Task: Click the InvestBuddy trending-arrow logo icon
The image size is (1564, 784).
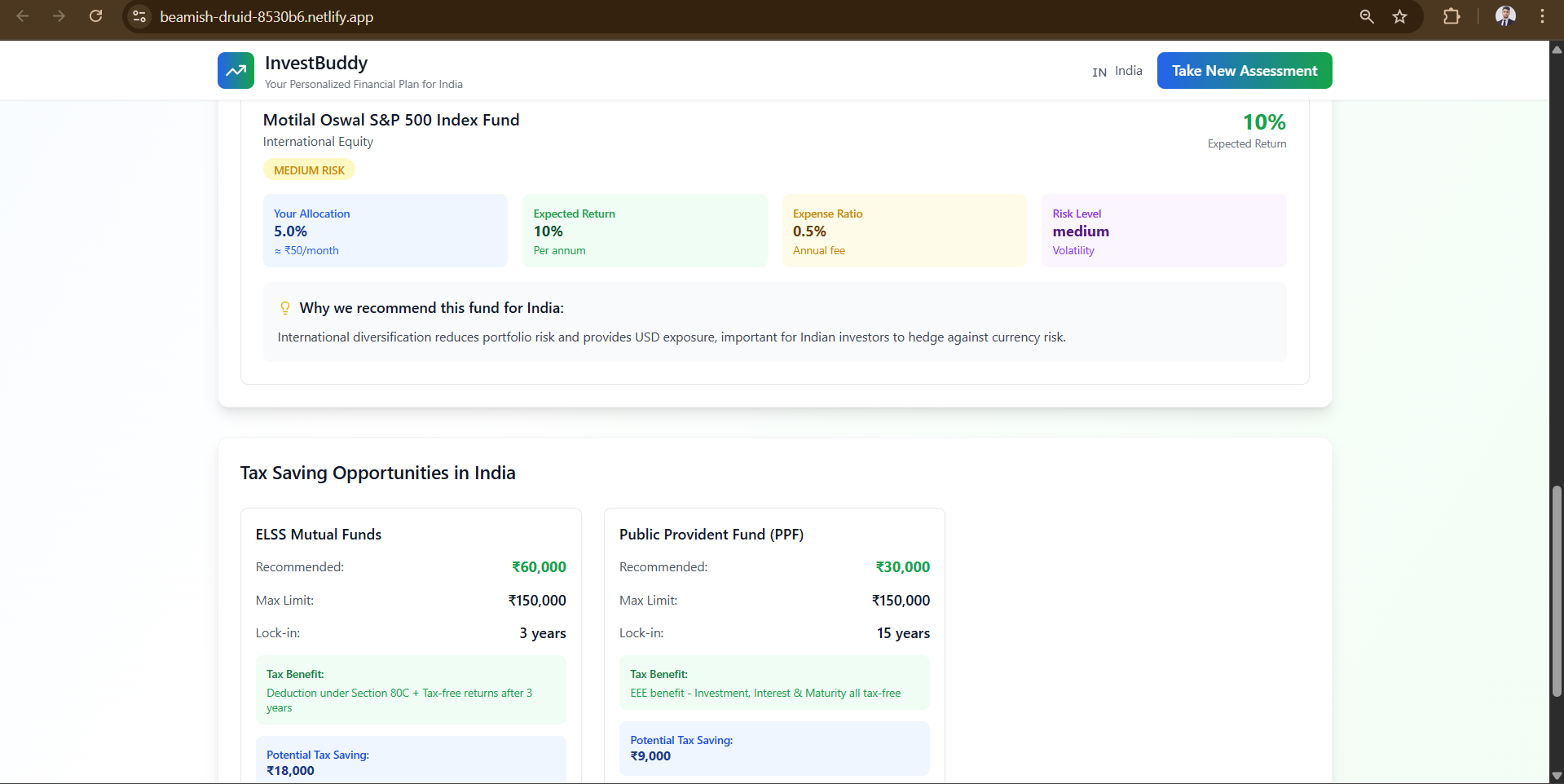Action: tap(236, 71)
